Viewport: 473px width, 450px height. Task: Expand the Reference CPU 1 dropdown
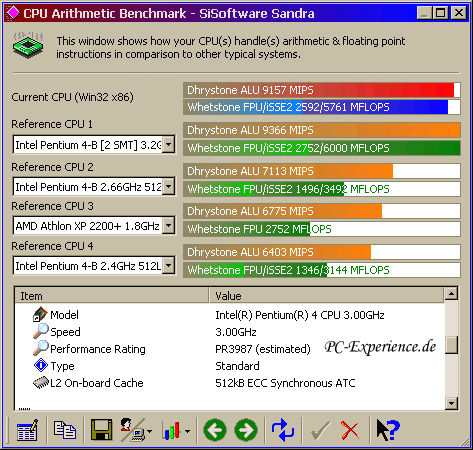(169, 145)
